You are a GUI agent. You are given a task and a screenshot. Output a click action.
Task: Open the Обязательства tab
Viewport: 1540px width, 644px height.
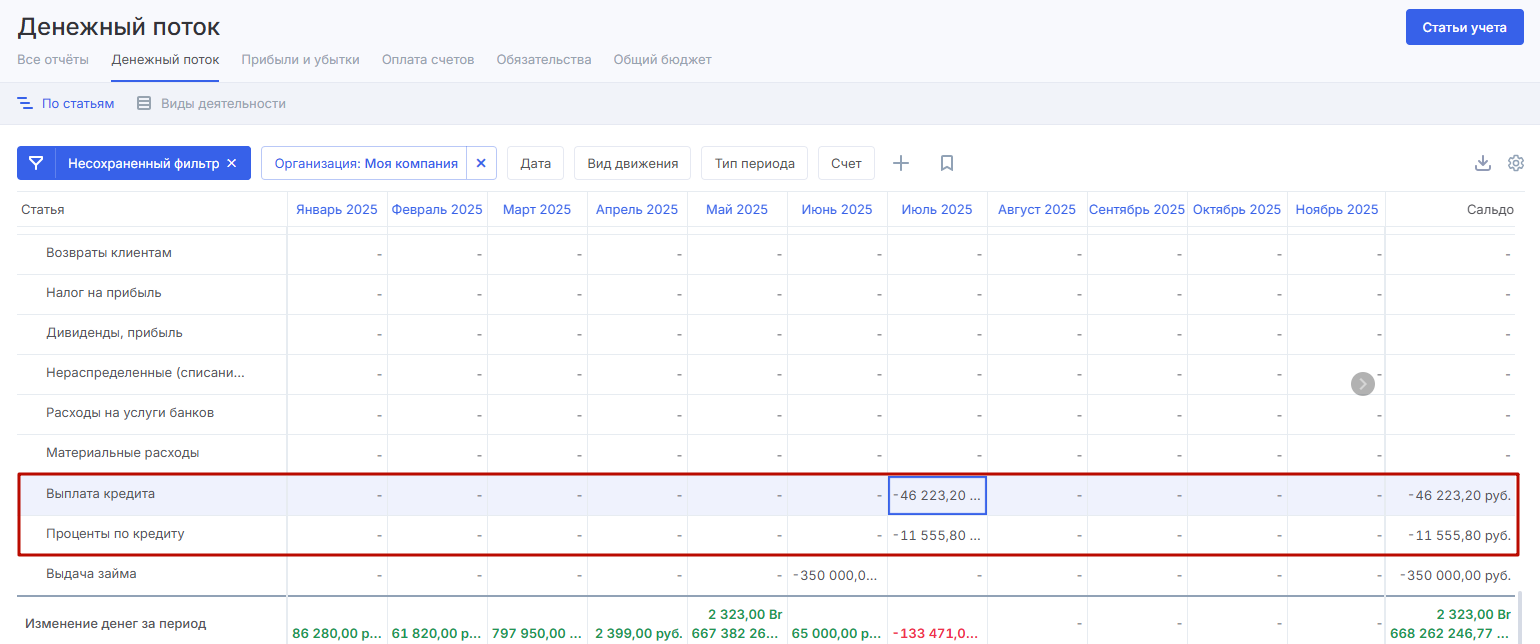point(544,59)
